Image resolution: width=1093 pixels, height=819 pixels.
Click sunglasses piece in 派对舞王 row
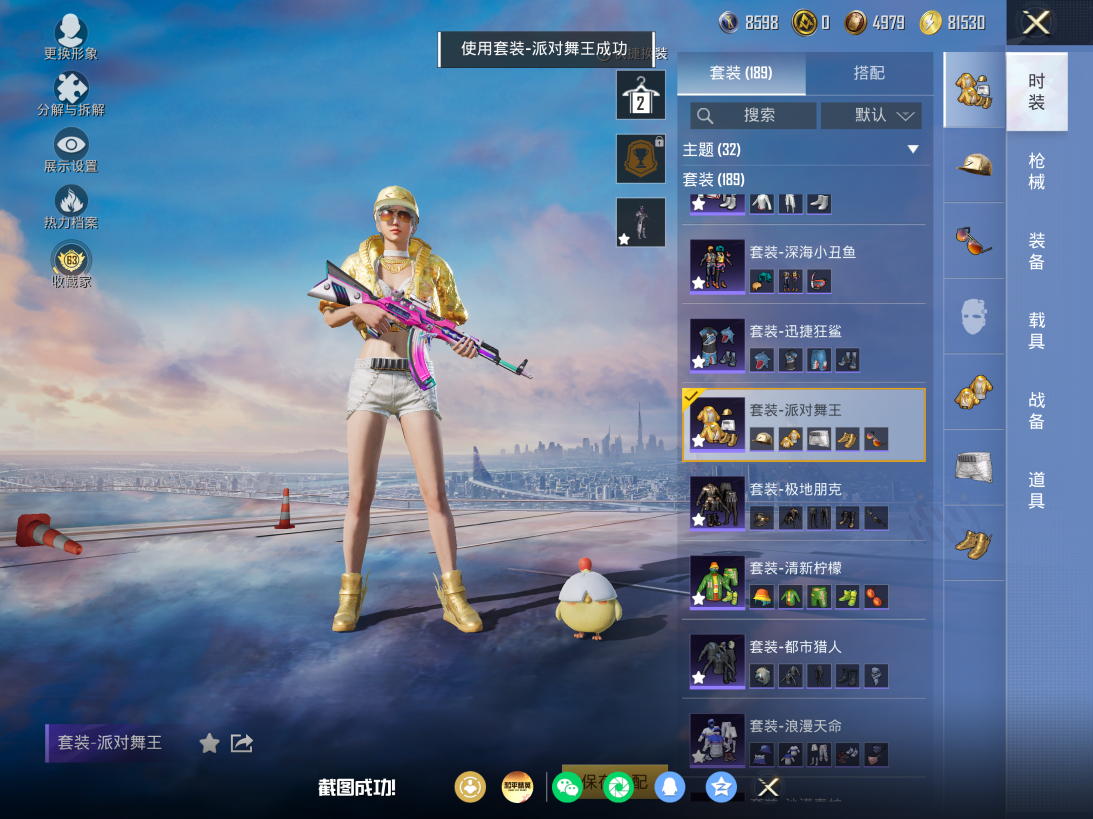tap(876, 439)
